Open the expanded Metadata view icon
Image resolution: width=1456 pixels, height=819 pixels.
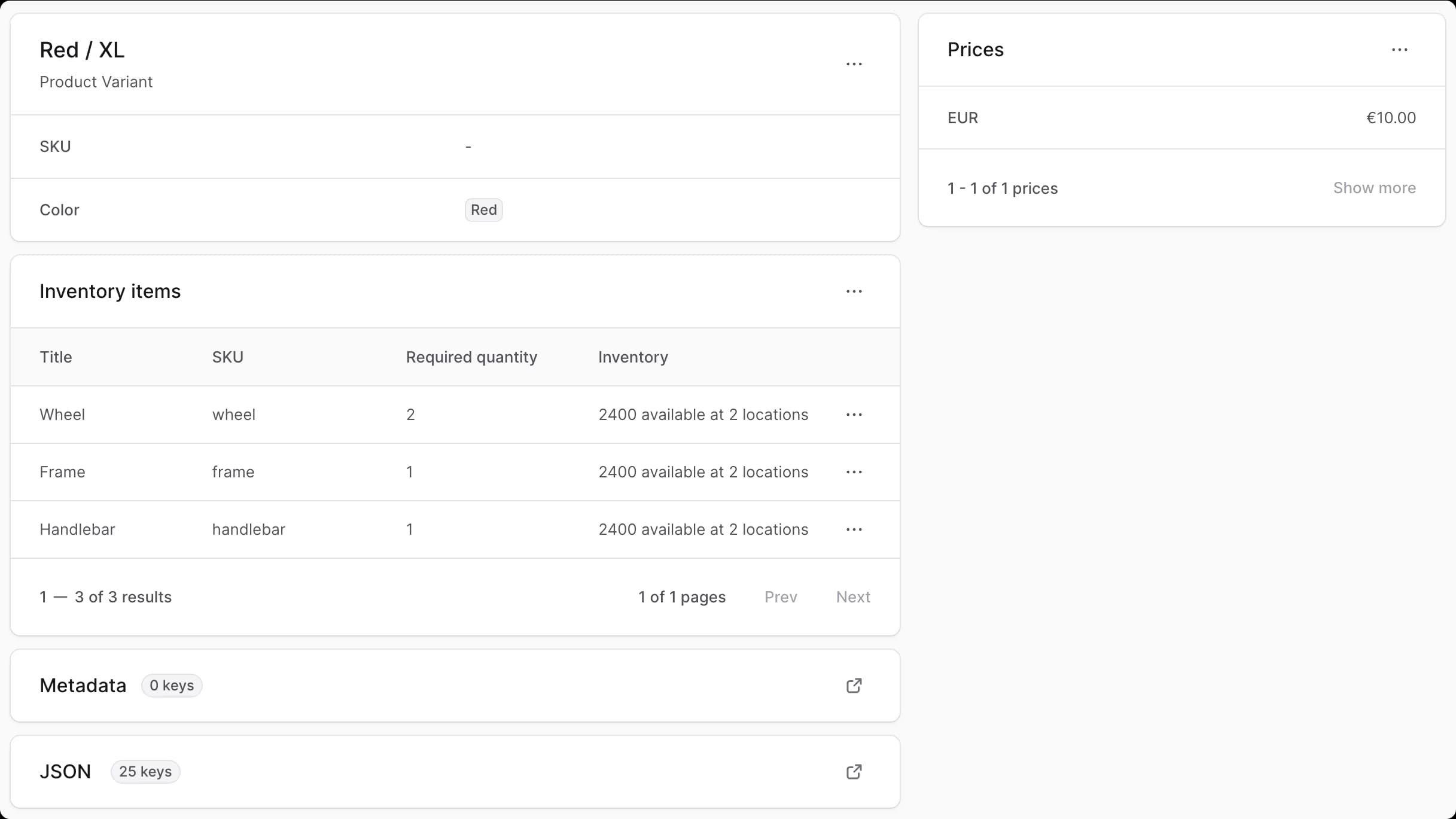(x=853, y=685)
